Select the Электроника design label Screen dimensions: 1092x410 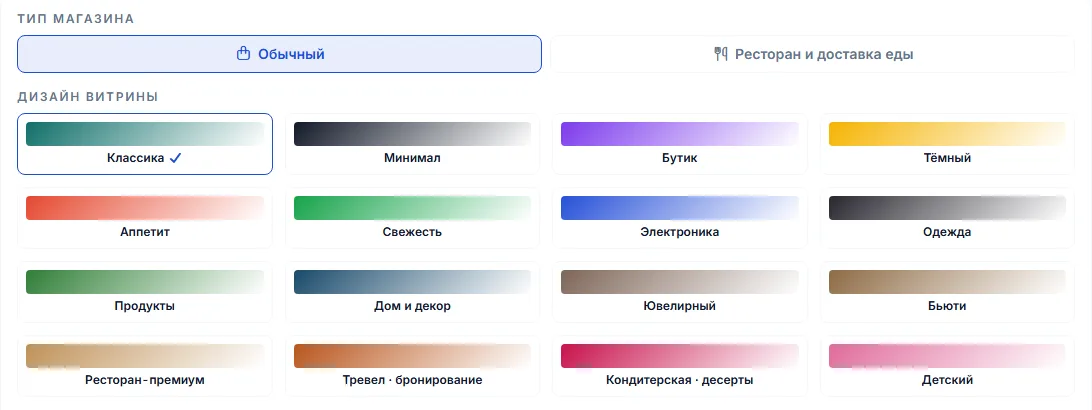(680, 232)
